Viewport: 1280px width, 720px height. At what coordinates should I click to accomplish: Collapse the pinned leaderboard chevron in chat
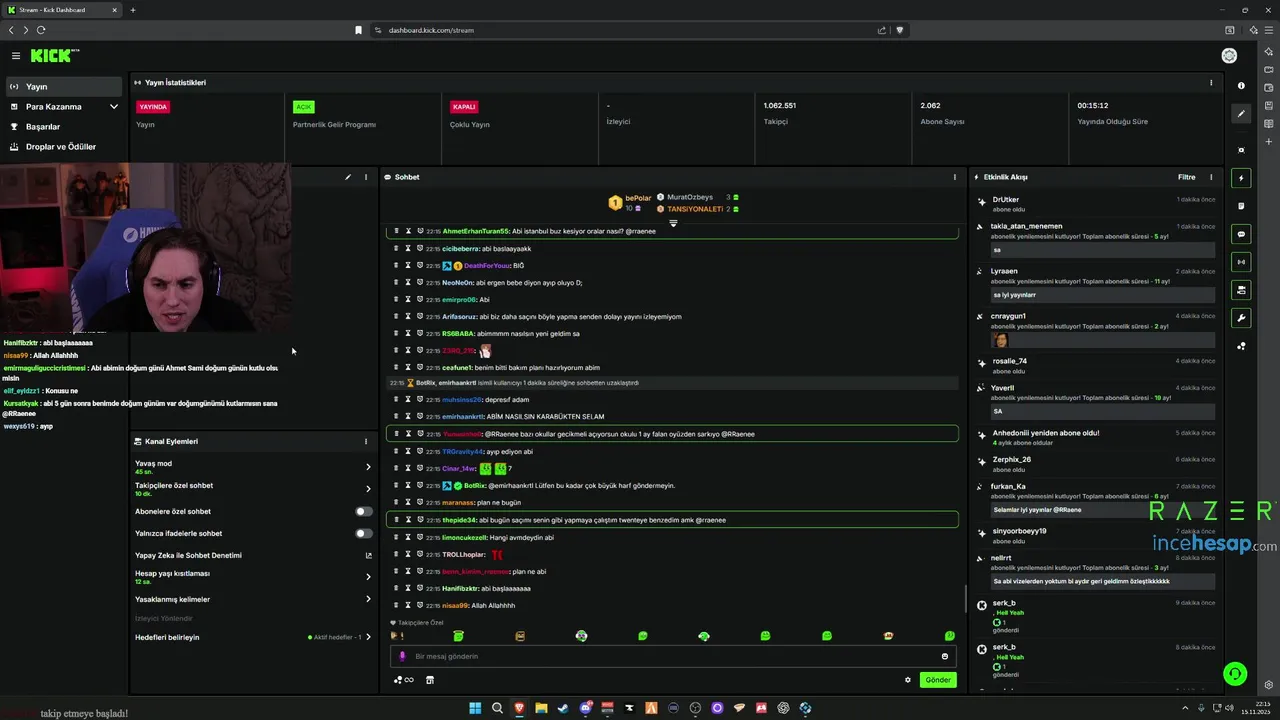(x=673, y=223)
